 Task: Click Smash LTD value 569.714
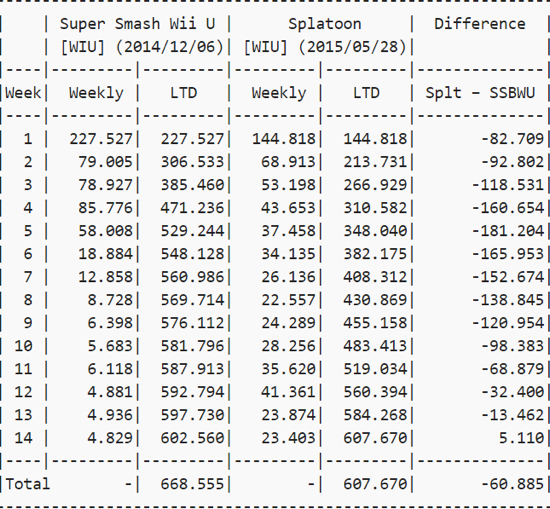pyautogui.click(x=192, y=300)
